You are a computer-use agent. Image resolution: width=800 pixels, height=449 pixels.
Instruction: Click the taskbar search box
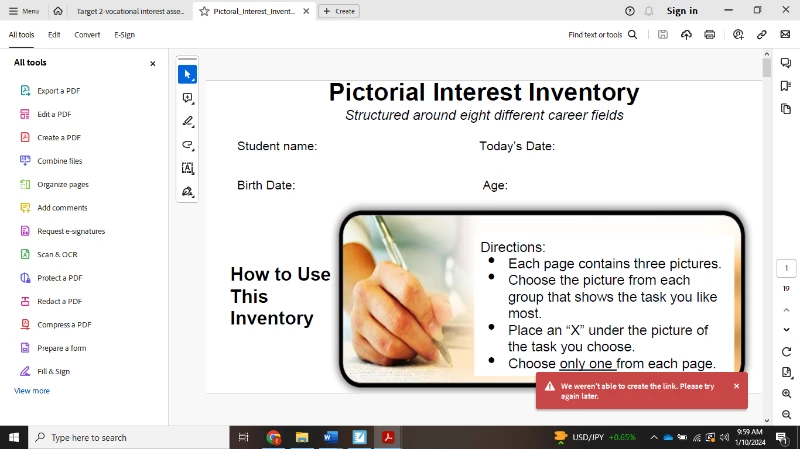pyautogui.click(x=129, y=437)
